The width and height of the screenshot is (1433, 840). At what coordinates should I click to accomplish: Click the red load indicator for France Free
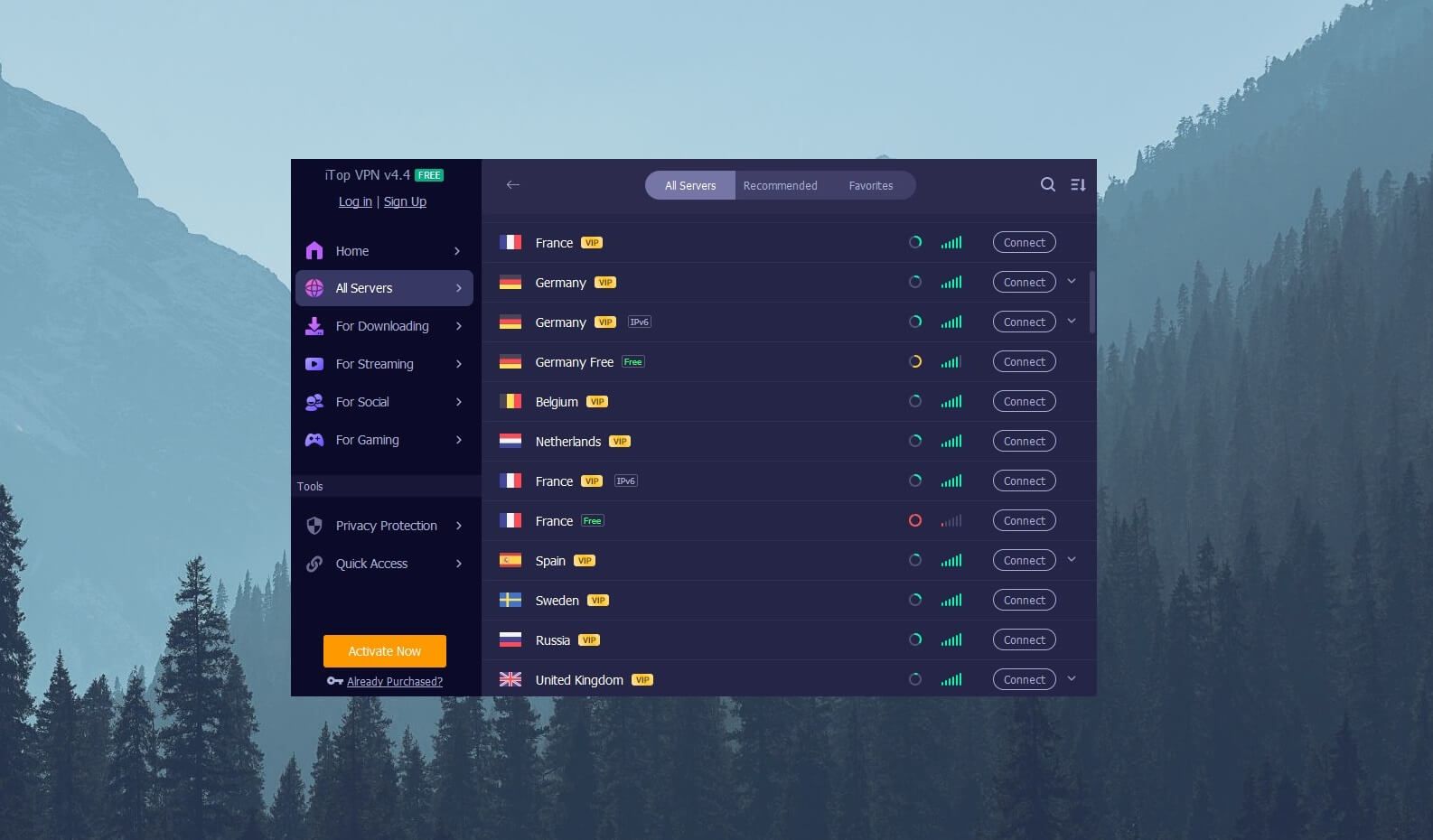click(x=915, y=520)
